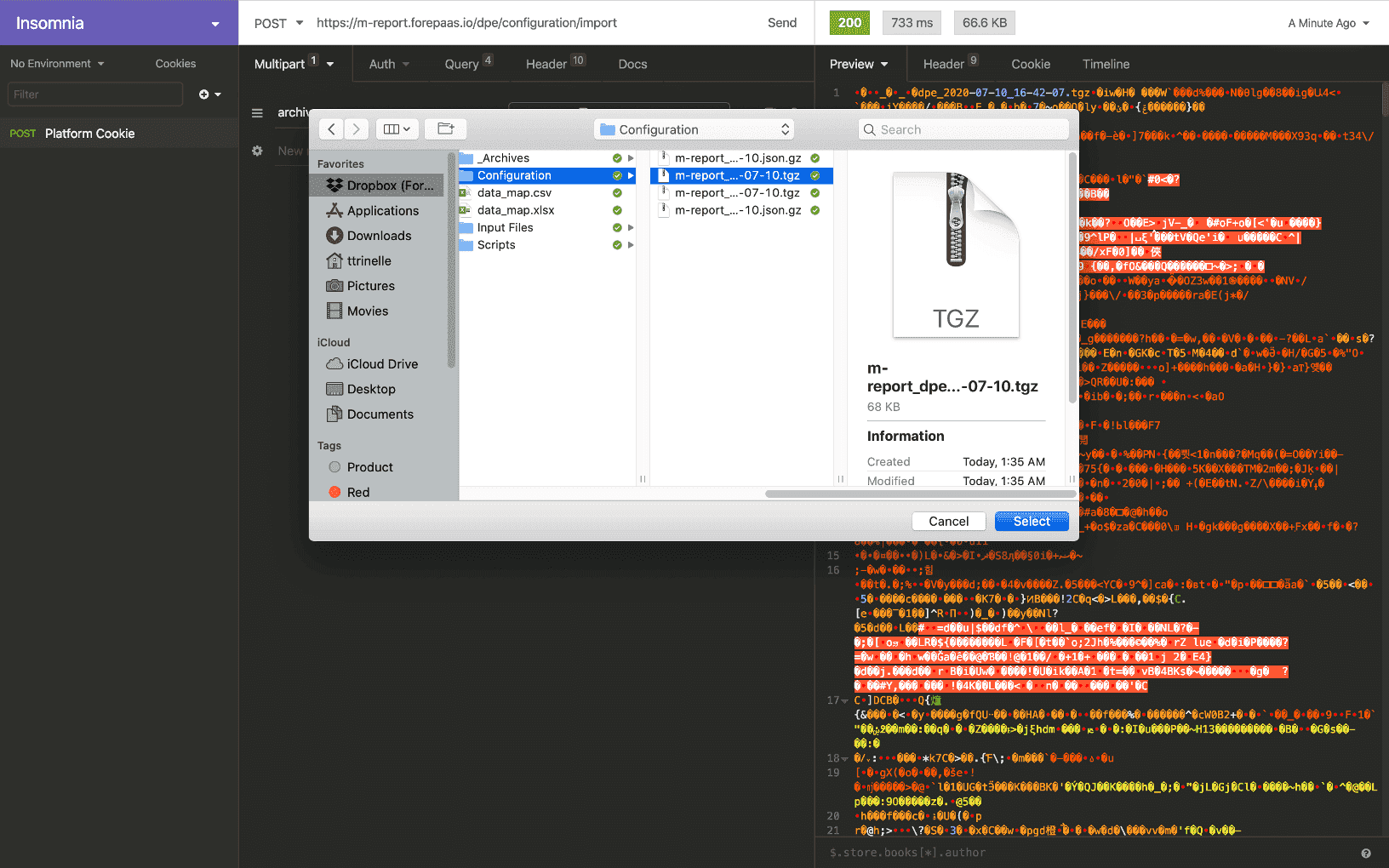Image resolution: width=1389 pixels, height=868 pixels.
Task: Expand the Input Files folder arrow
Action: pos(631,227)
